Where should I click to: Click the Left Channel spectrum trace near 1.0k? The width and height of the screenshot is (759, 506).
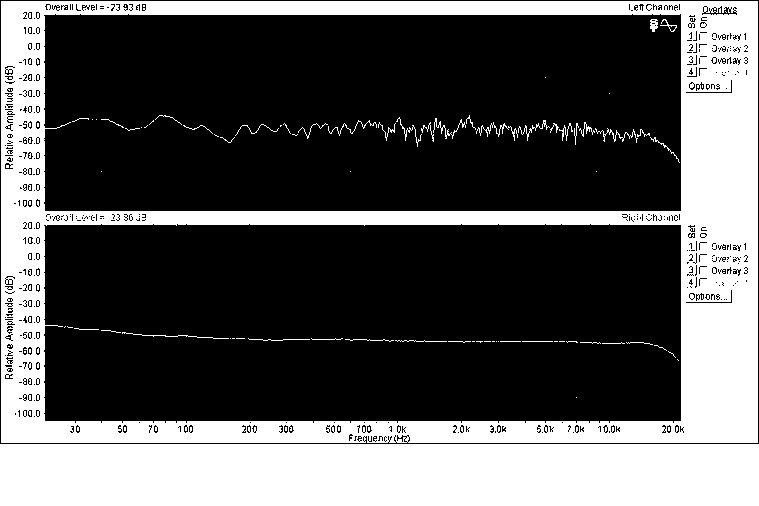click(x=397, y=121)
